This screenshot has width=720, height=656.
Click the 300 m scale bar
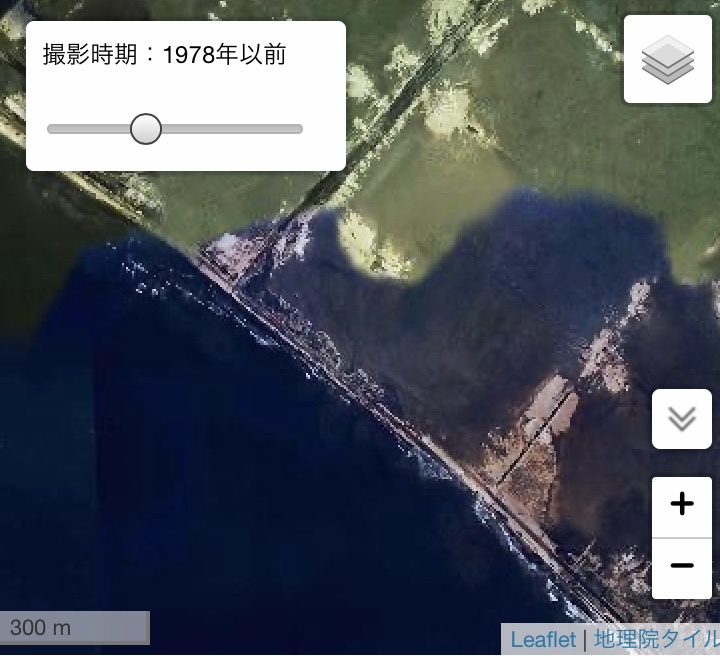coord(74,628)
